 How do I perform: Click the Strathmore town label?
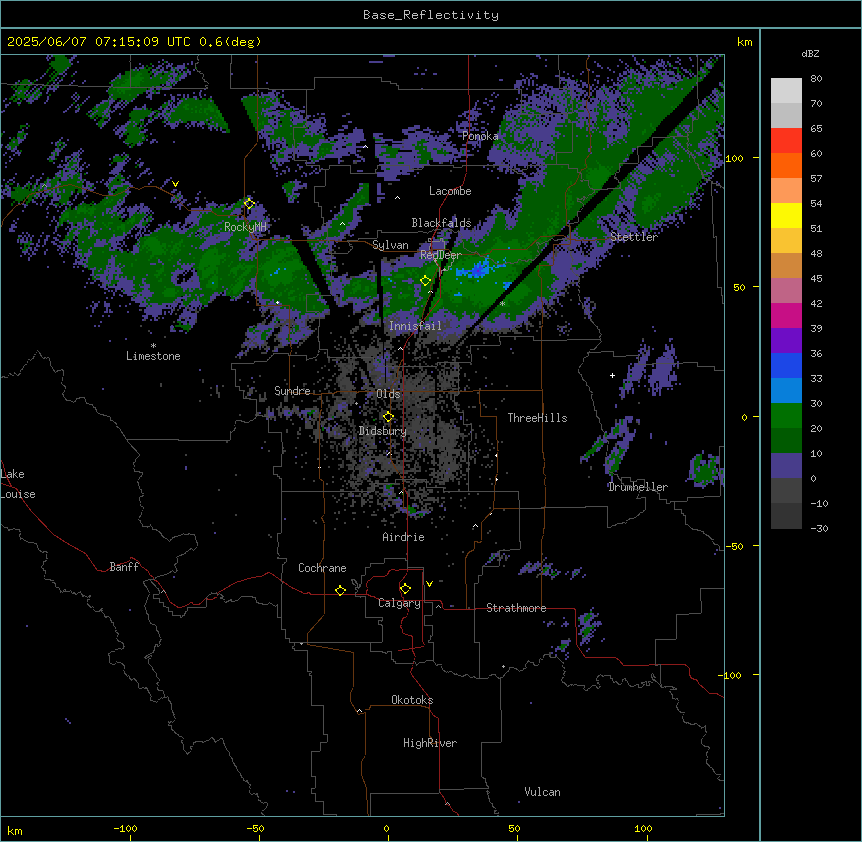pyautogui.click(x=516, y=608)
